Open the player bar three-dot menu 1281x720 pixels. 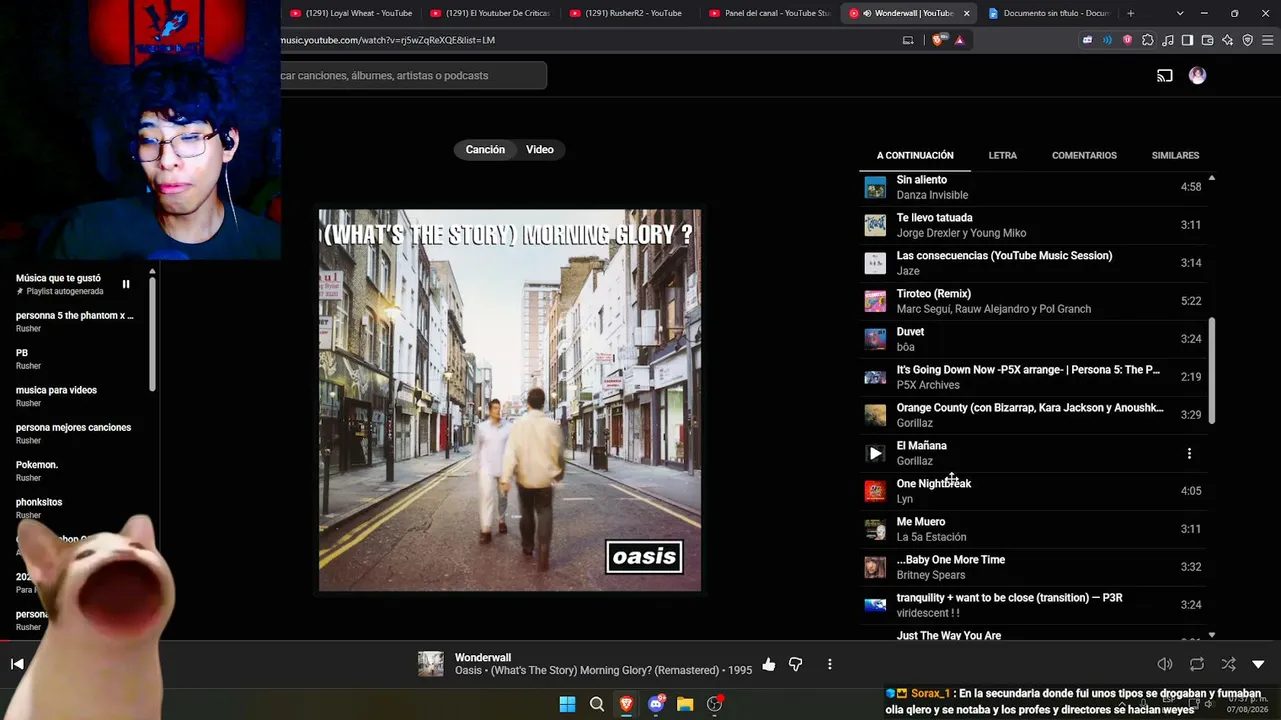click(x=829, y=664)
